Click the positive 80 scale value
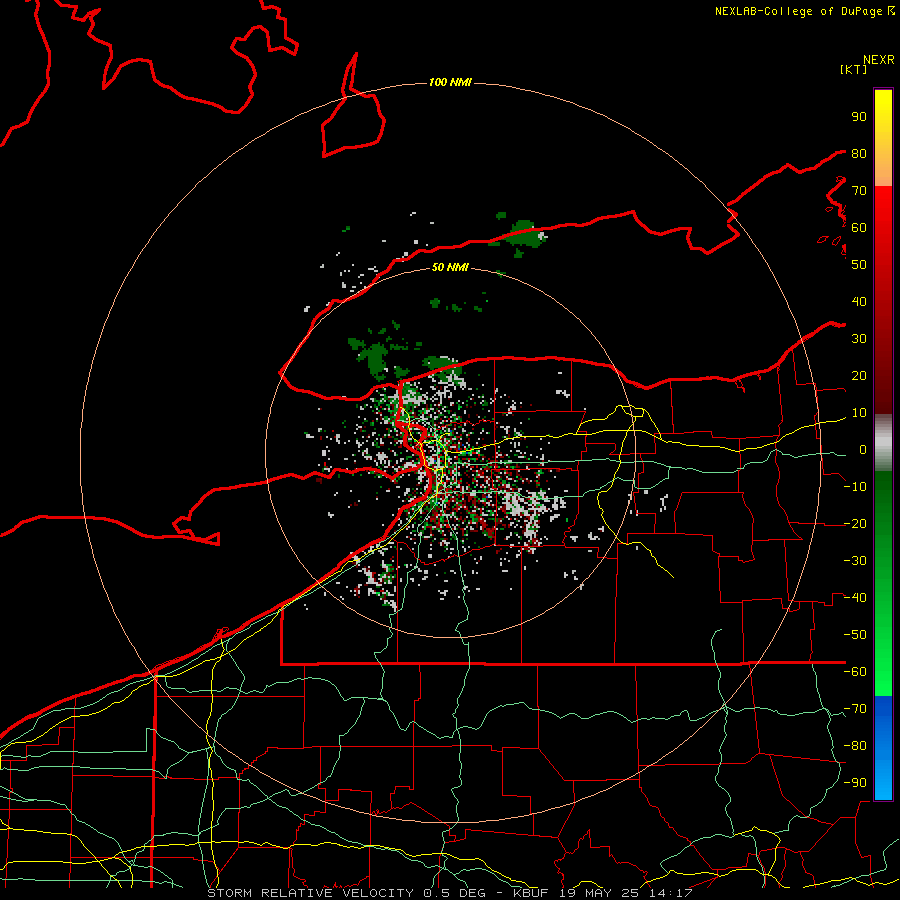Viewport: 900px width, 900px height. tap(859, 154)
